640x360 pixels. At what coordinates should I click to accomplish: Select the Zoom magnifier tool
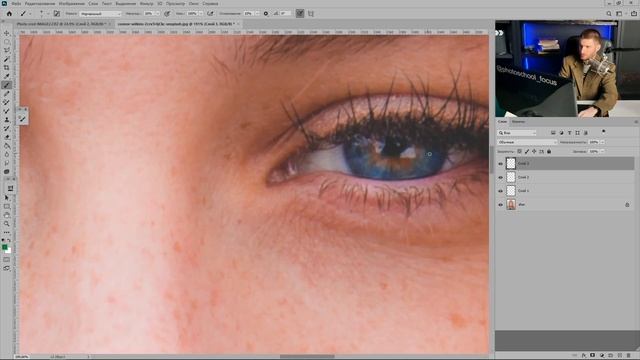point(7,224)
